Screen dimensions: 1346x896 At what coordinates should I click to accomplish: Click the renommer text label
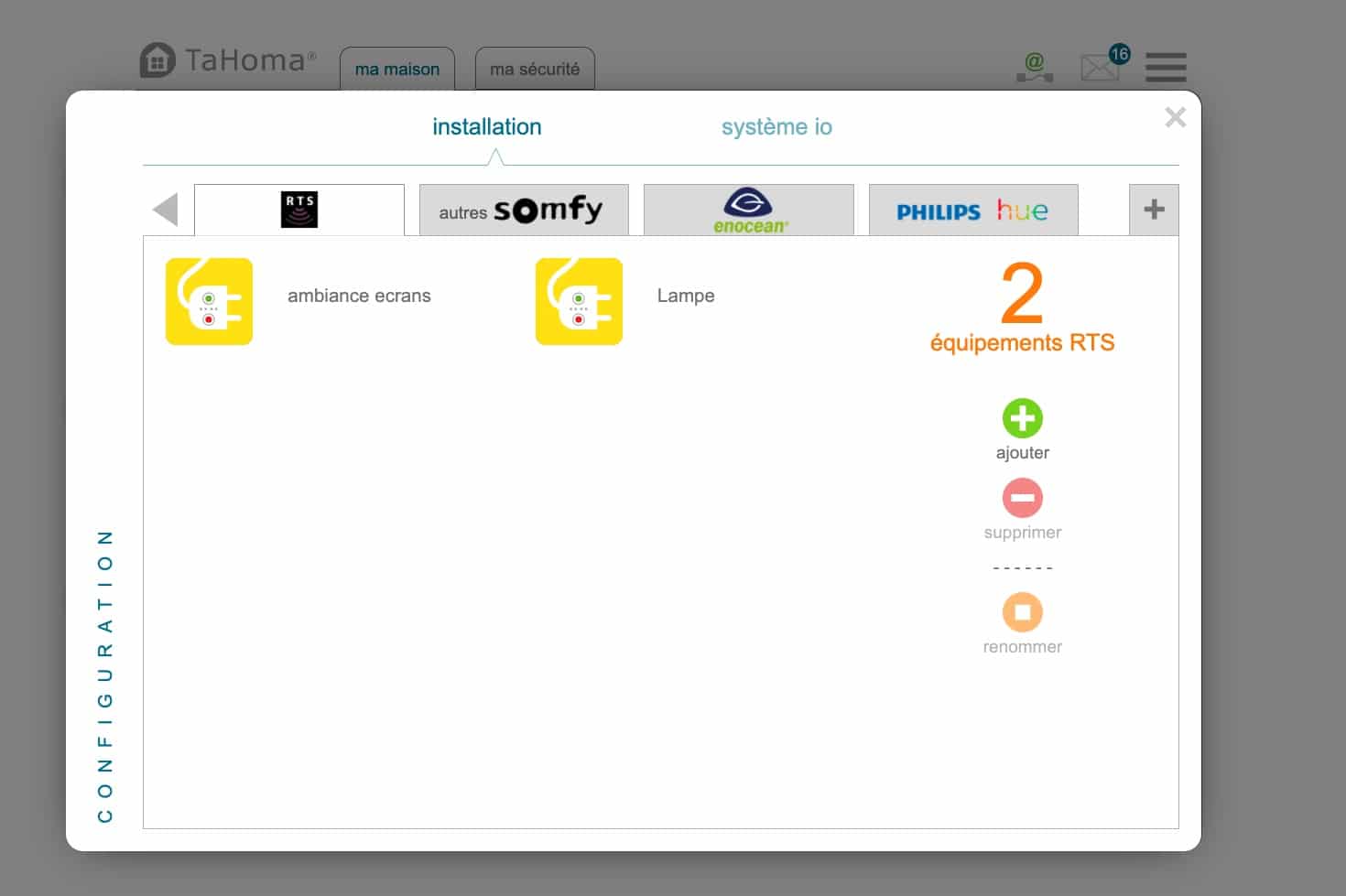1023,647
